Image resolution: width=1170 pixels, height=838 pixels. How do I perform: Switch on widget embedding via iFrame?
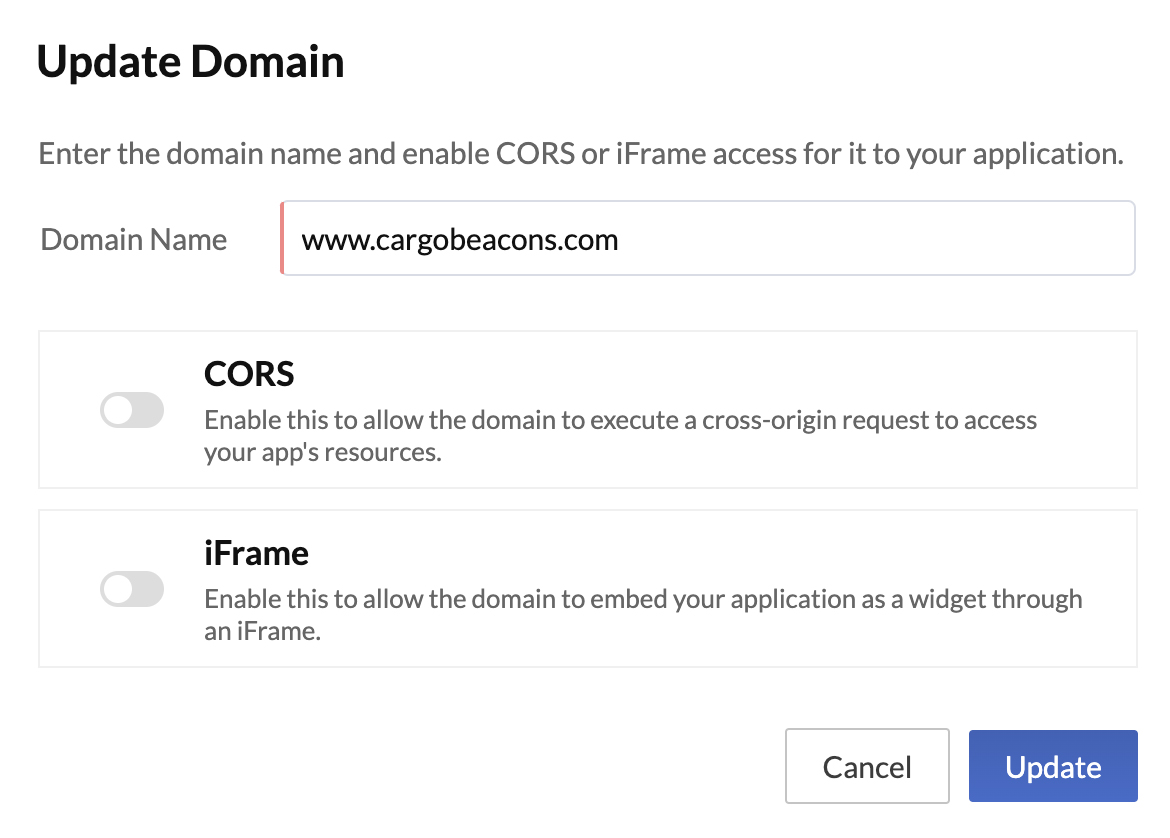pyautogui.click(x=132, y=589)
